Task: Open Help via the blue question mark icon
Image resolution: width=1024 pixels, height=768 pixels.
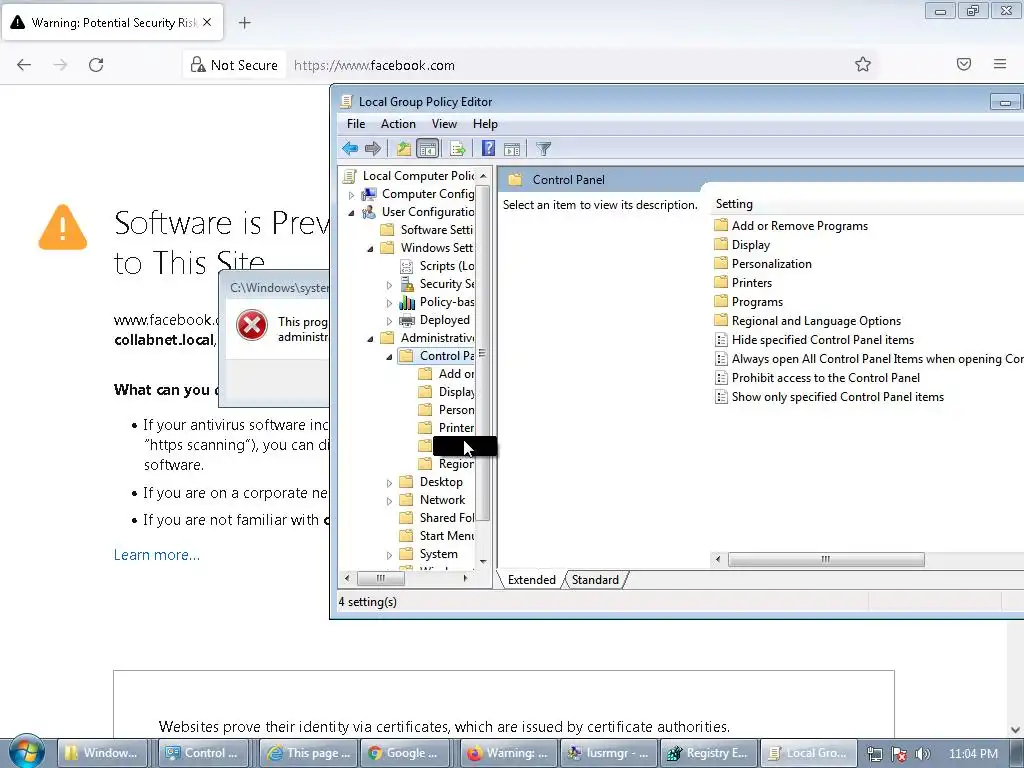Action: (488, 149)
